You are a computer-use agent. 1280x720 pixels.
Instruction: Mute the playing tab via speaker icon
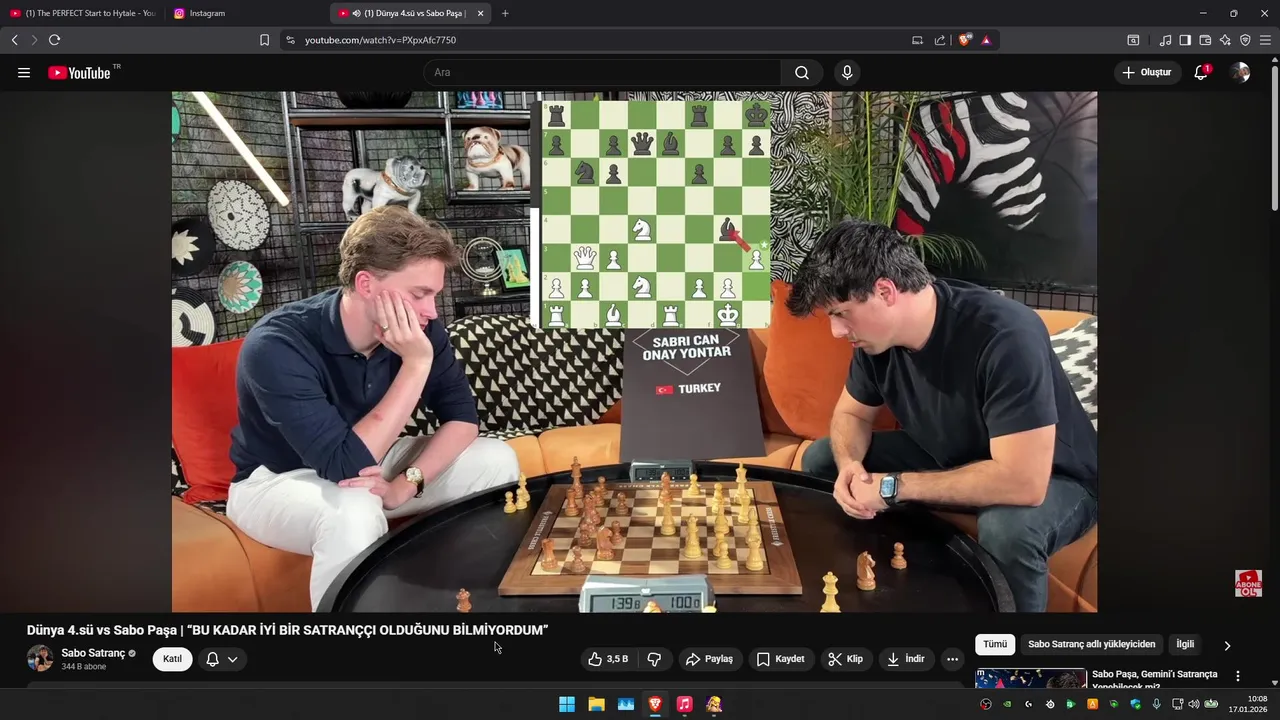tap(357, 13)
